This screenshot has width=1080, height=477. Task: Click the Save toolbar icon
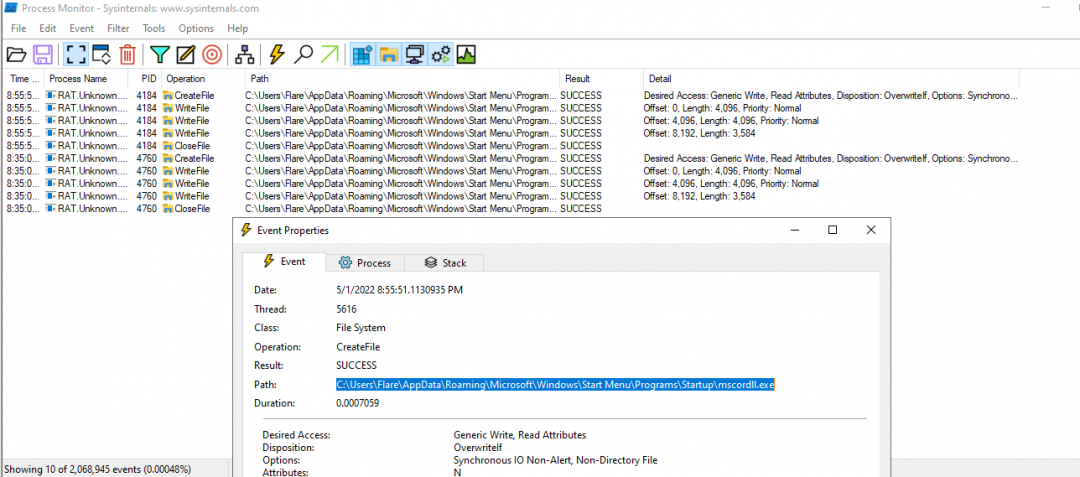[x=43, y=54]
